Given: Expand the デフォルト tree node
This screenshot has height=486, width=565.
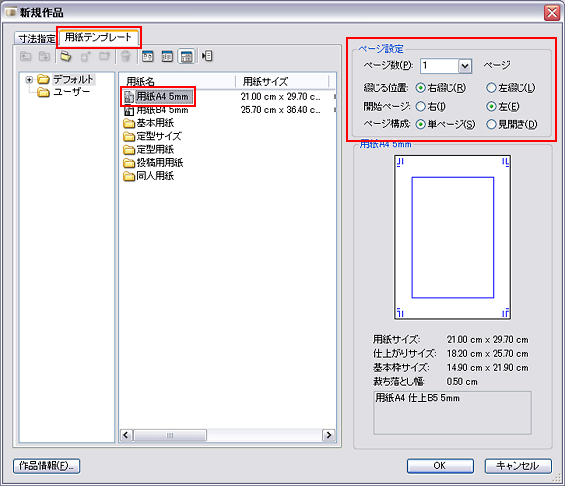Looking at the screenshot, I should (29, 79).
